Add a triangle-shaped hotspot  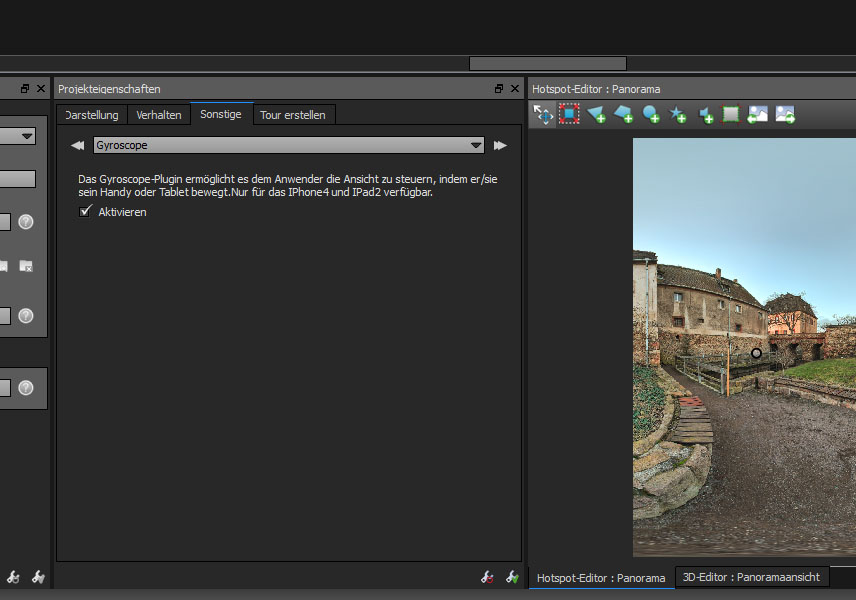tap(597, 114)
